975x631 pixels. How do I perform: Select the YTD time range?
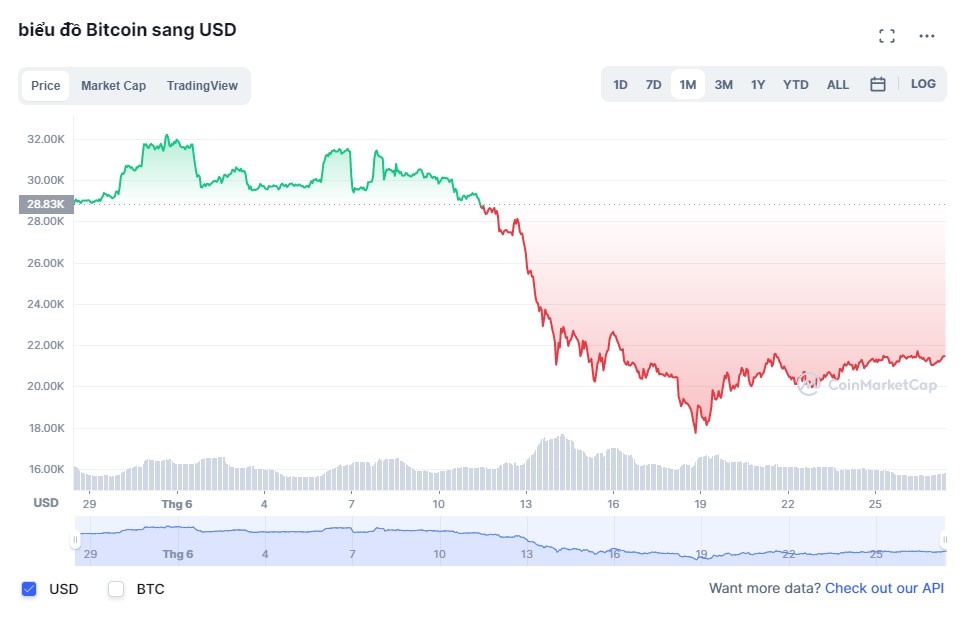pyautogui.click(x=796, y=85)
